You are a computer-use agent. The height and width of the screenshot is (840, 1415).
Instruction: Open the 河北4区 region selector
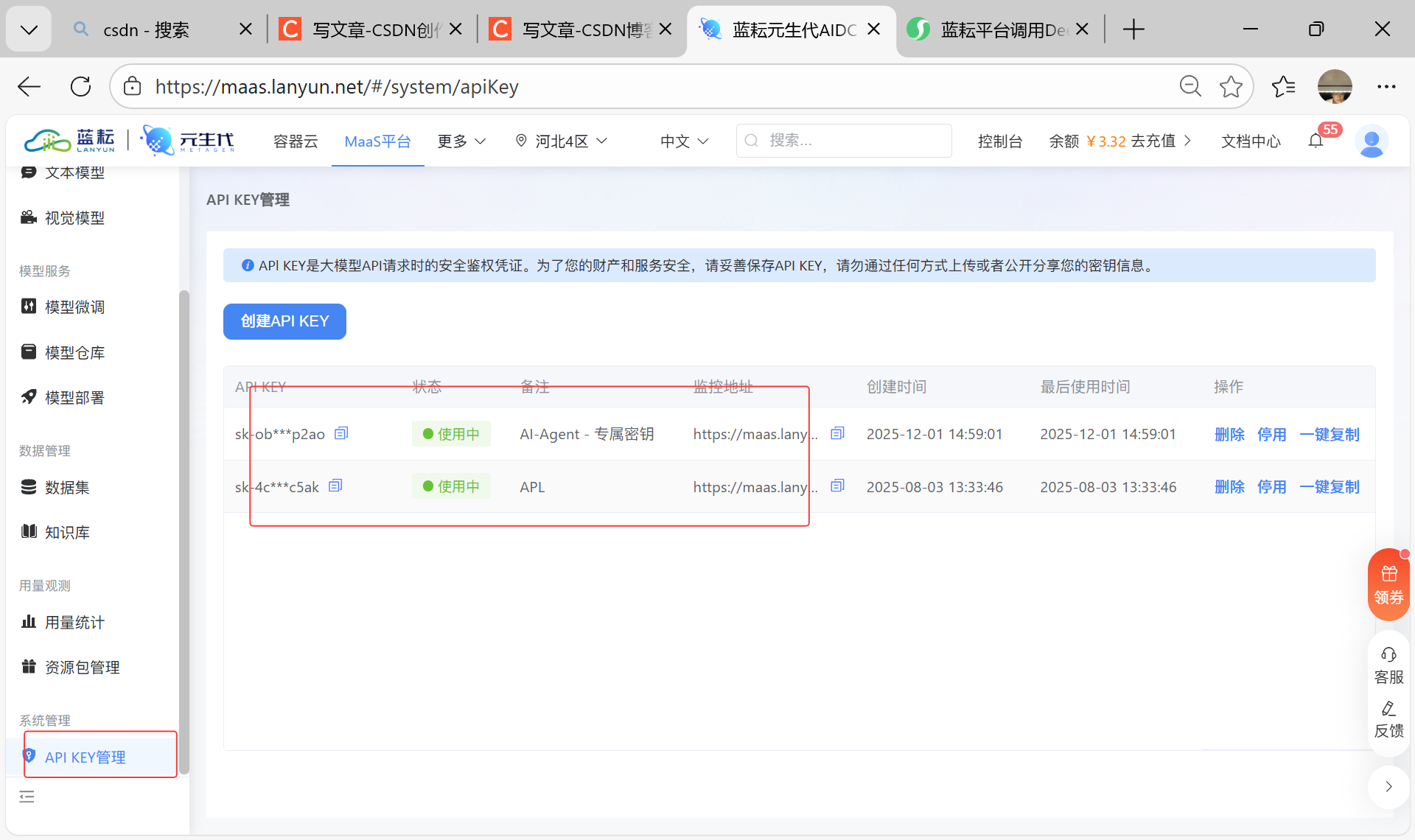tap(562, 141)
